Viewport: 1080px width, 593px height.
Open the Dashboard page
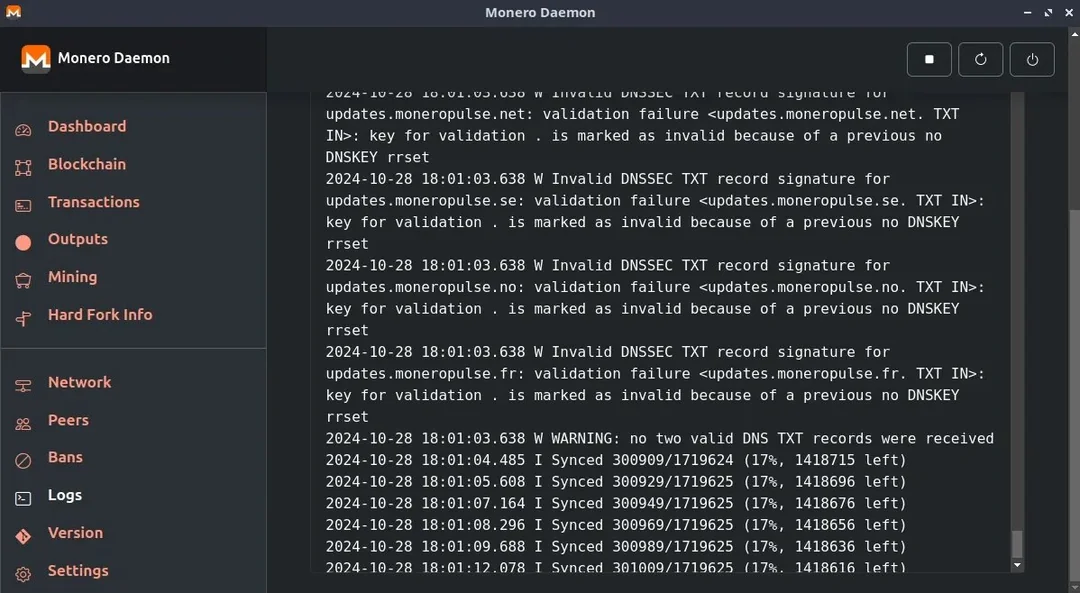click(87, 126)
